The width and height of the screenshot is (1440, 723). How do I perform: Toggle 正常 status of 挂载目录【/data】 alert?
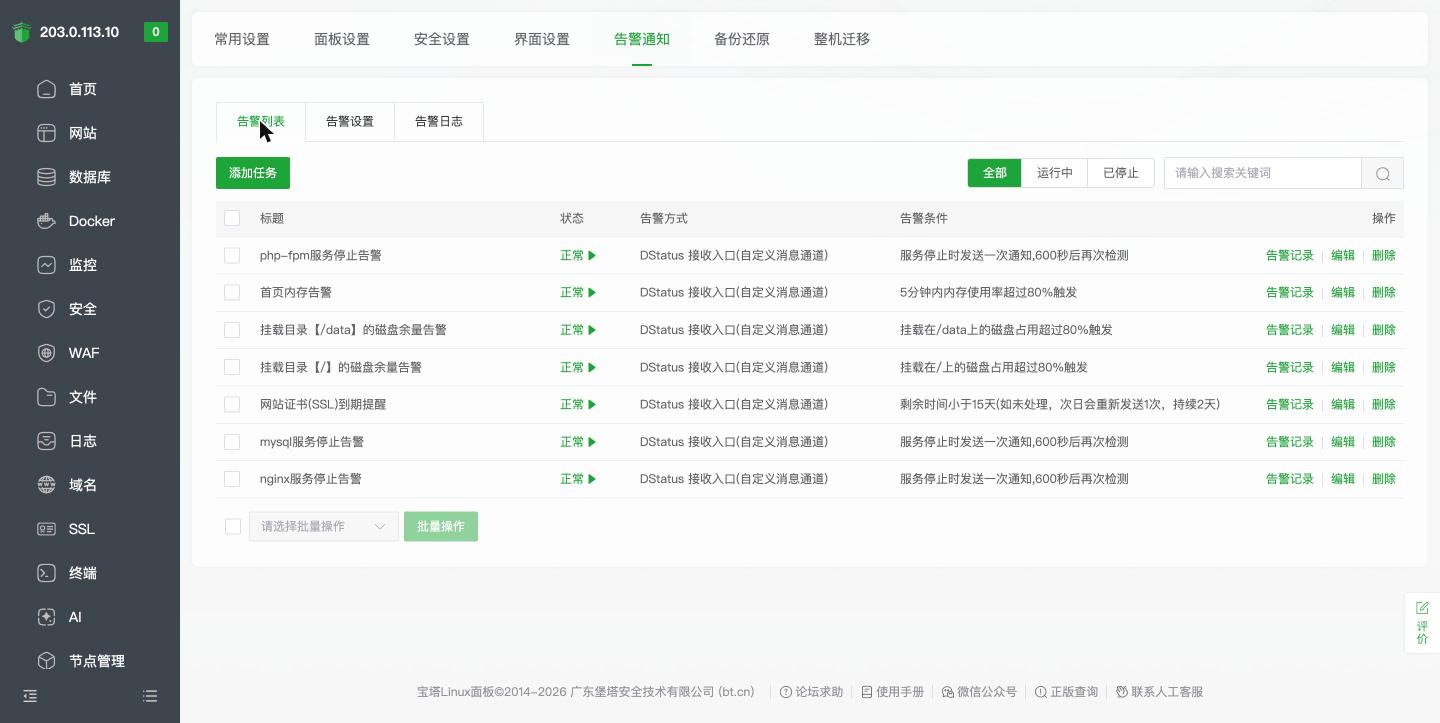578,330
